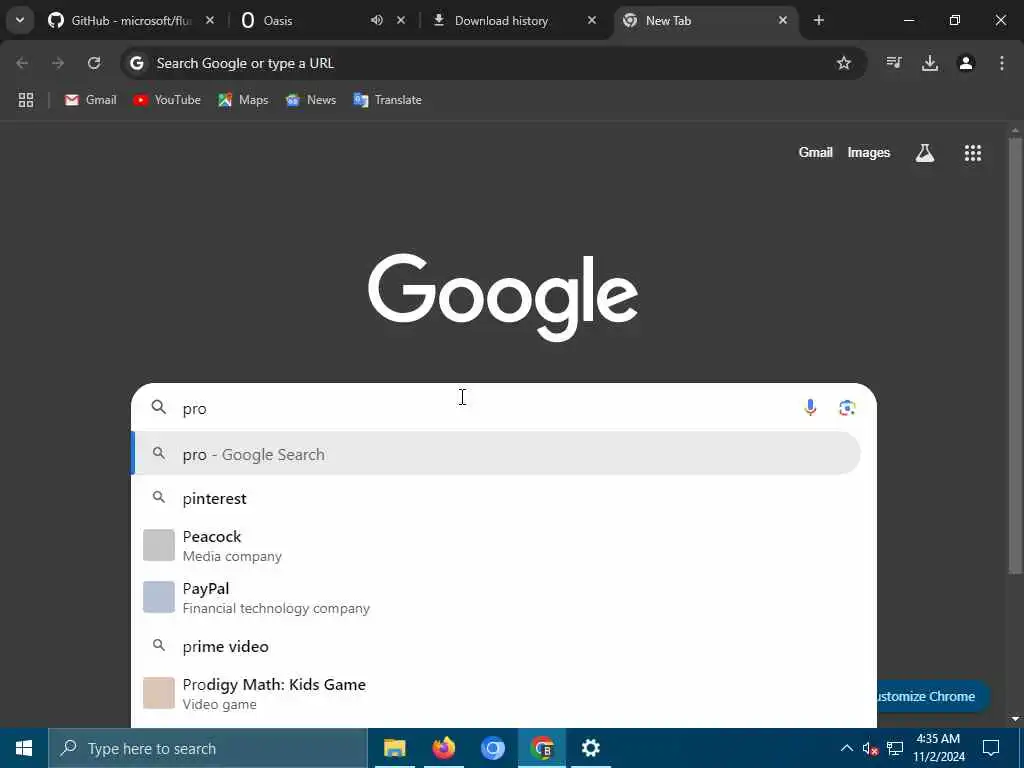
Task: Open the network tray icon
Action: pos(895,748)
